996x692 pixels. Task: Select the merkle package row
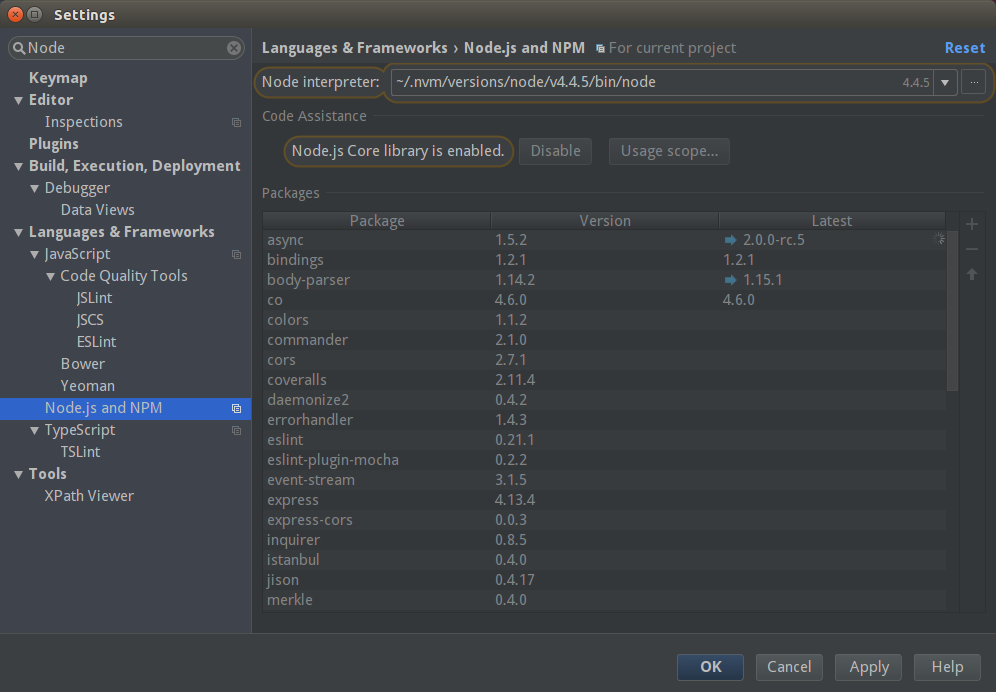click(x=605, y=600)
